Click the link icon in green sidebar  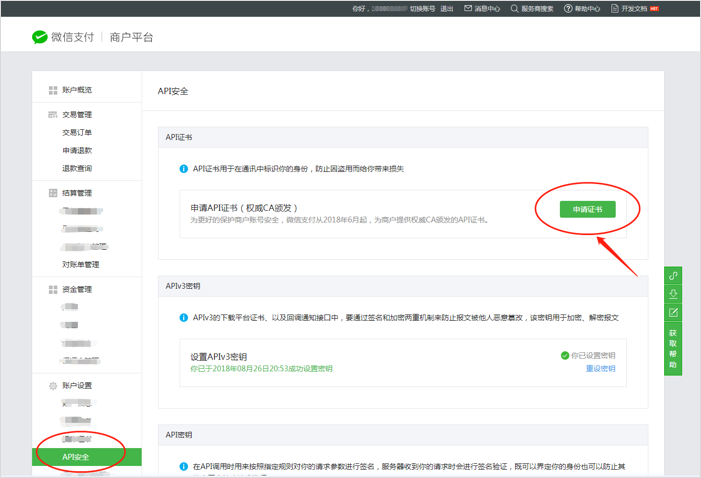[674, 276]
